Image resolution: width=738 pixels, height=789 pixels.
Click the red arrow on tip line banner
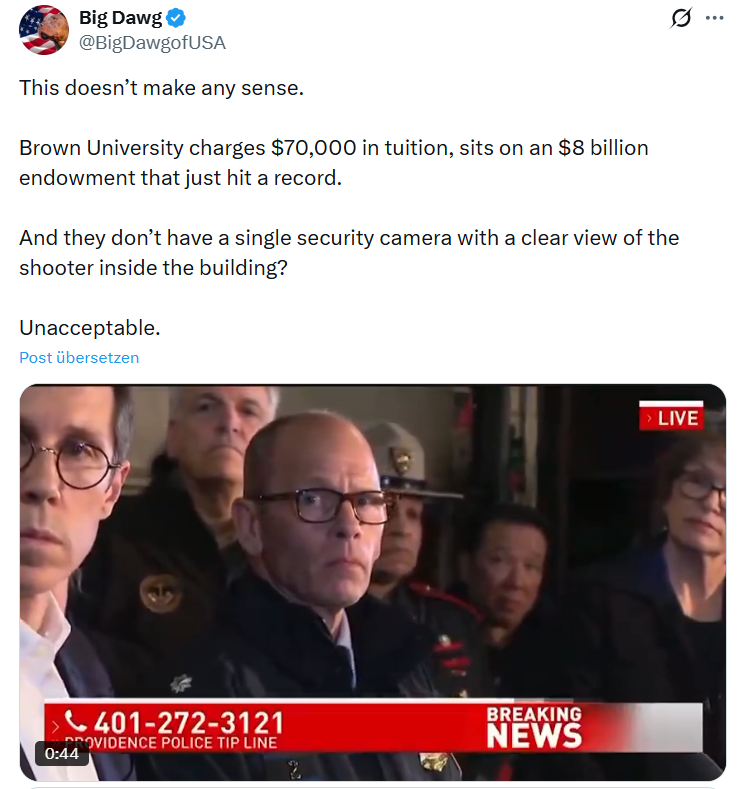click(55, 727)
